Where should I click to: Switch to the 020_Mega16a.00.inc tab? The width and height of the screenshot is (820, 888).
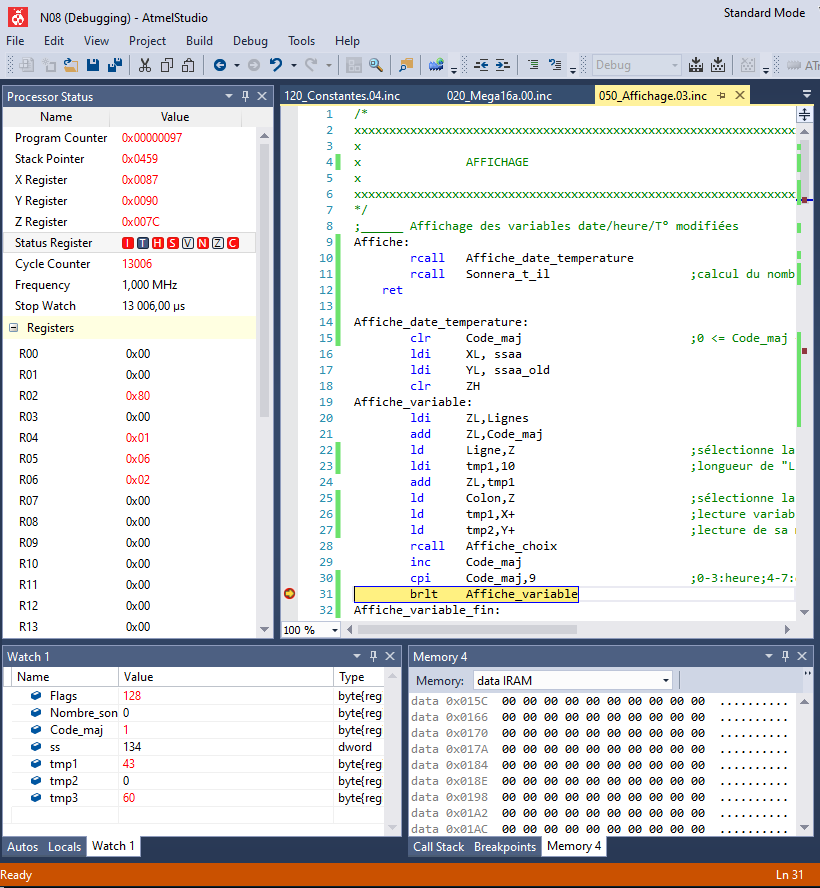[499, 96]
